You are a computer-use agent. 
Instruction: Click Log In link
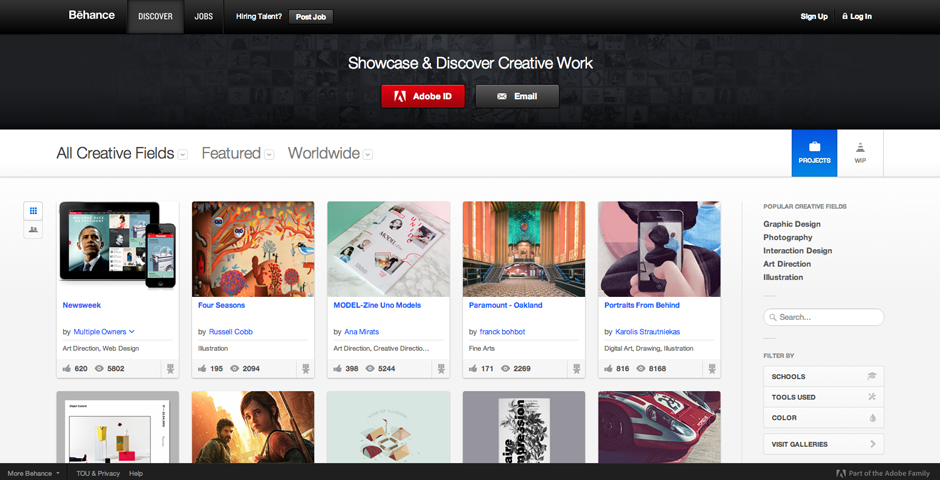tap(857, 17)
